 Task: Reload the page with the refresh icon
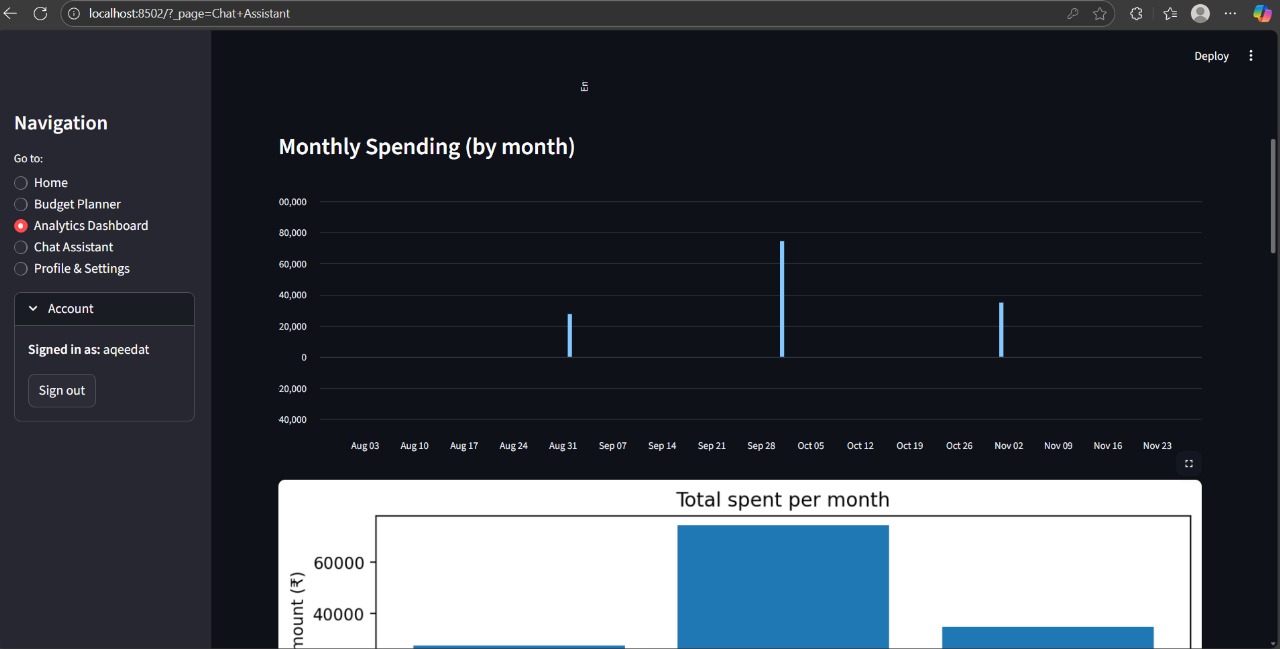40,13
